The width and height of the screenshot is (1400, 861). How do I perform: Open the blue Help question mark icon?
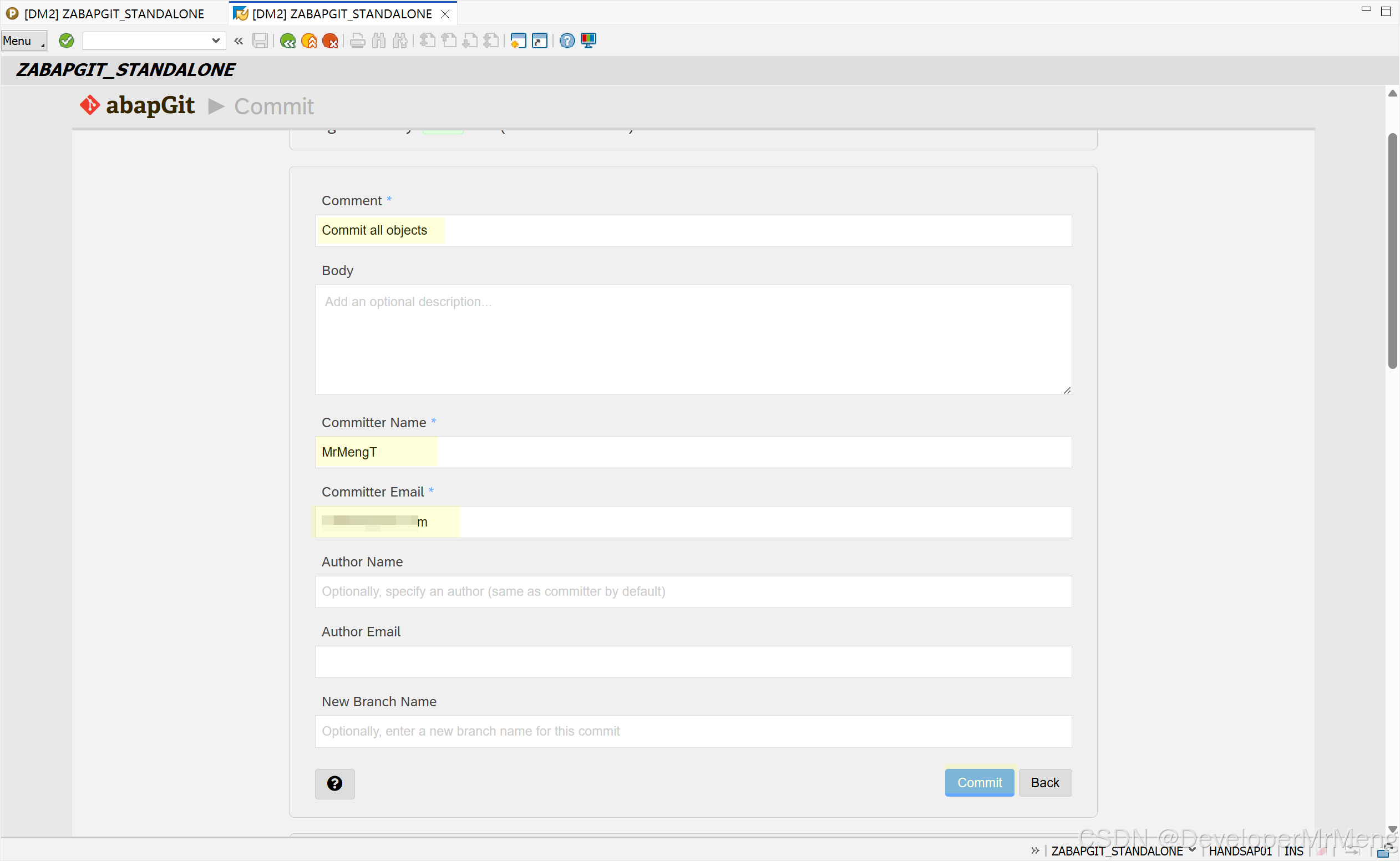point(567,40)
